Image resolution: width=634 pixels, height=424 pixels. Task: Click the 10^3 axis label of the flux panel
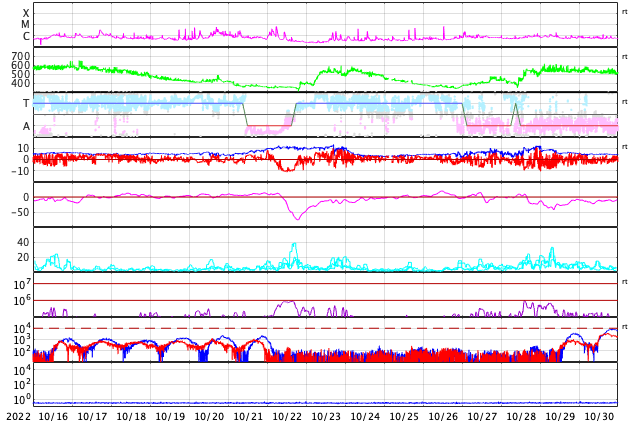(x=22, y=340)
